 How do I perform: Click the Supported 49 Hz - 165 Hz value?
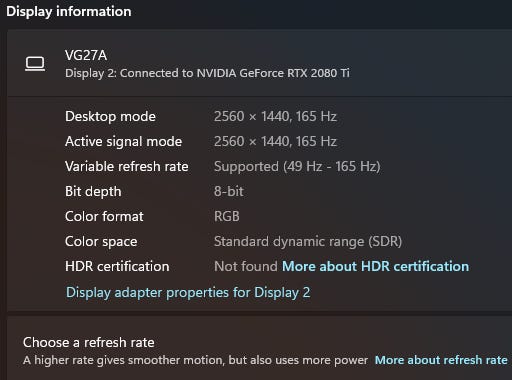(297, 166)
